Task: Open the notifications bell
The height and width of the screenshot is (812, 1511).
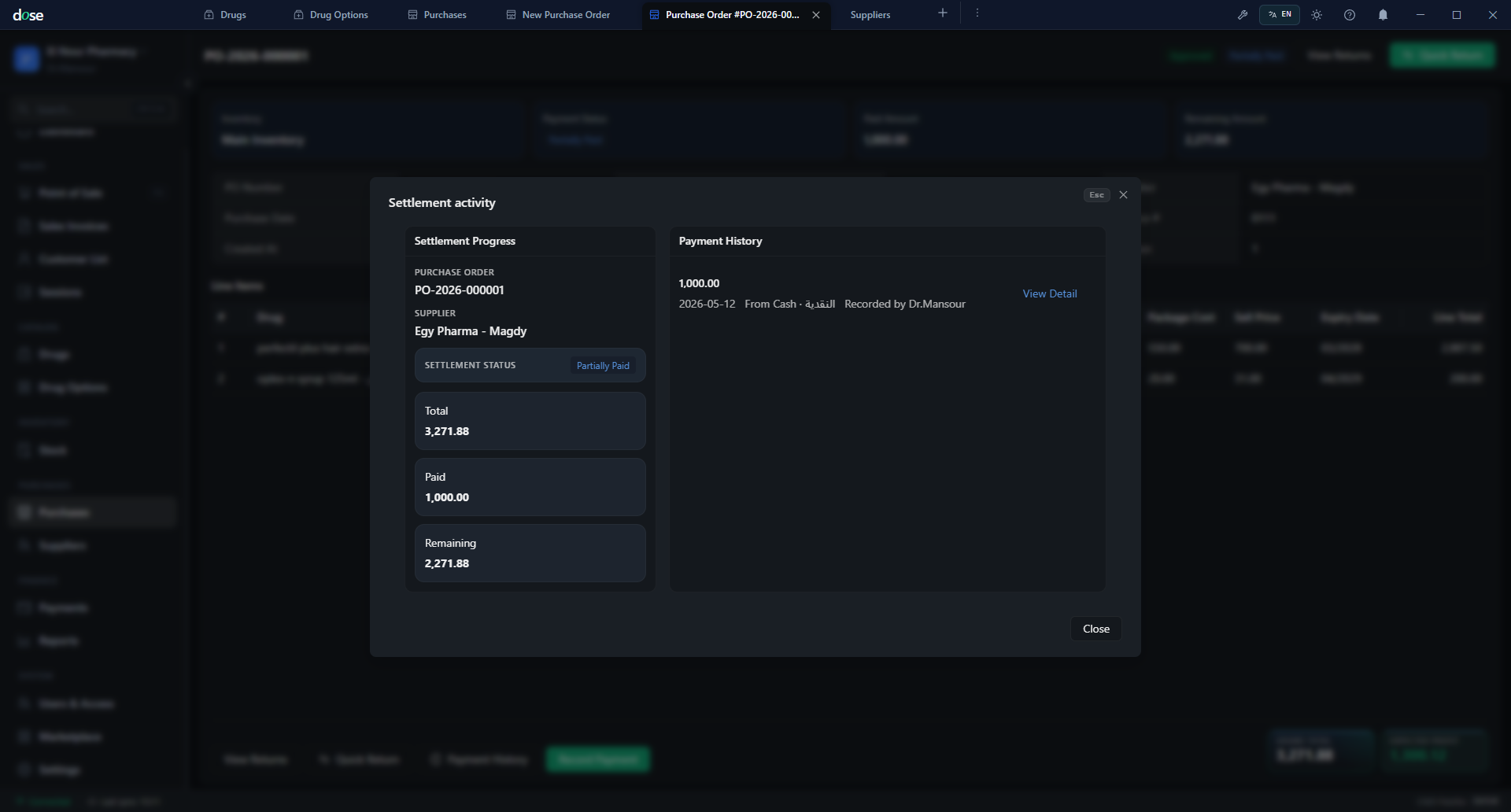Action: (1383, 15)
